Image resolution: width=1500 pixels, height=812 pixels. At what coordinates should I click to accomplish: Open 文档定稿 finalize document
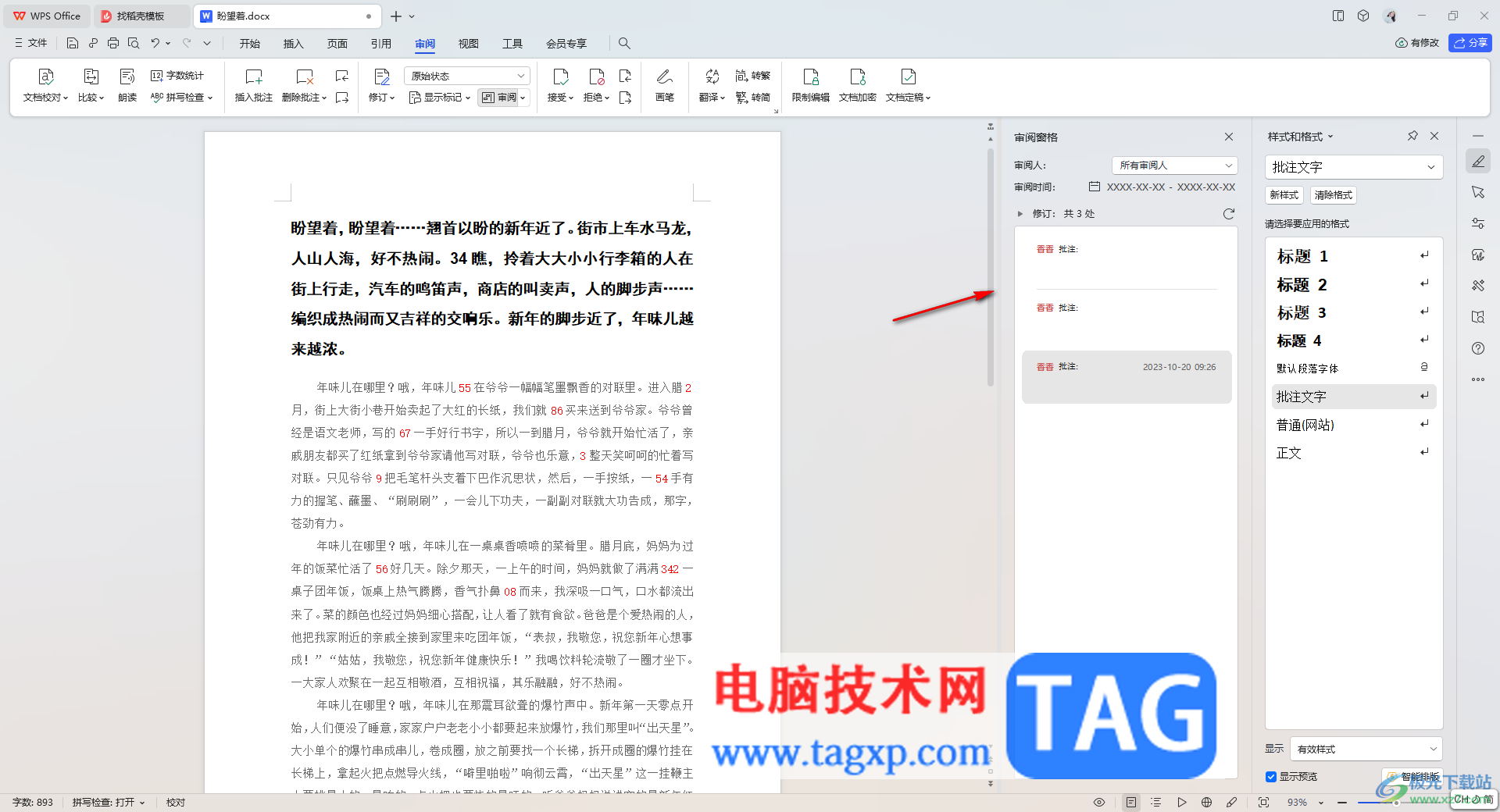(908, 85)
